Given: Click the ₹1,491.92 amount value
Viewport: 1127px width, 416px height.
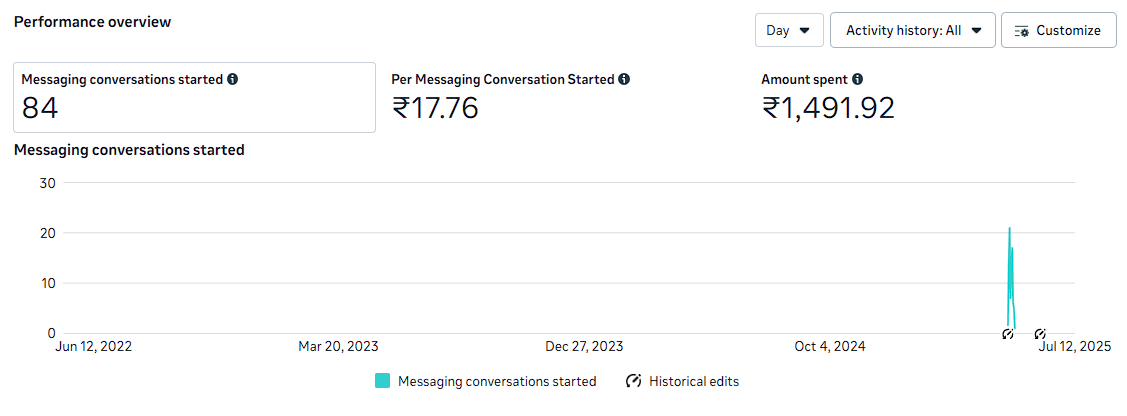Looking at the screenshot, I should tap(828, 108).
